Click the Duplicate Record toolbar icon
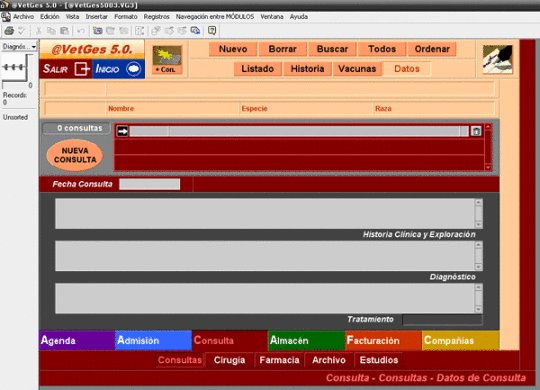 (110, 31)
